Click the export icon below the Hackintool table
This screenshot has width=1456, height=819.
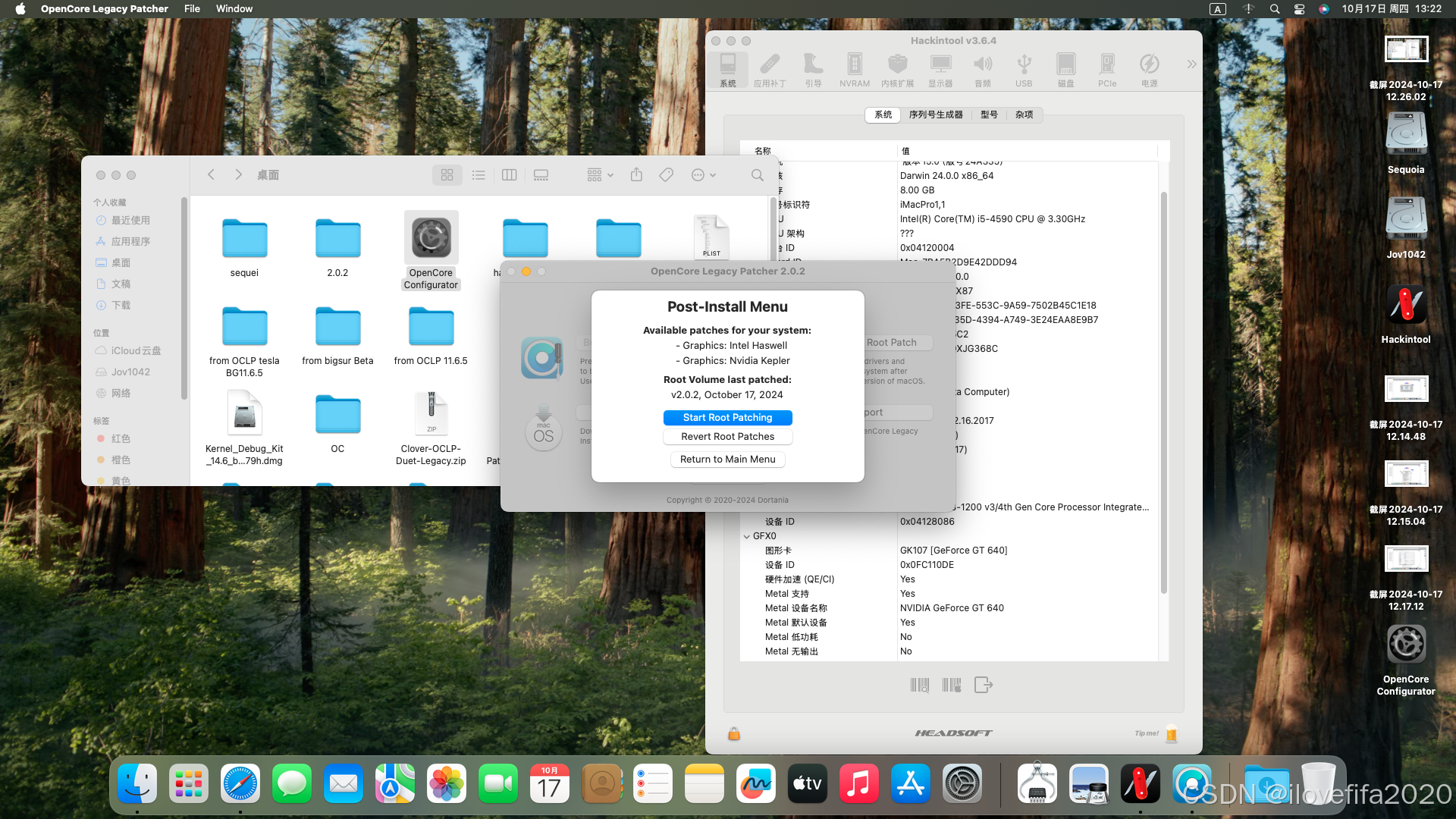[x=983, y=685]
